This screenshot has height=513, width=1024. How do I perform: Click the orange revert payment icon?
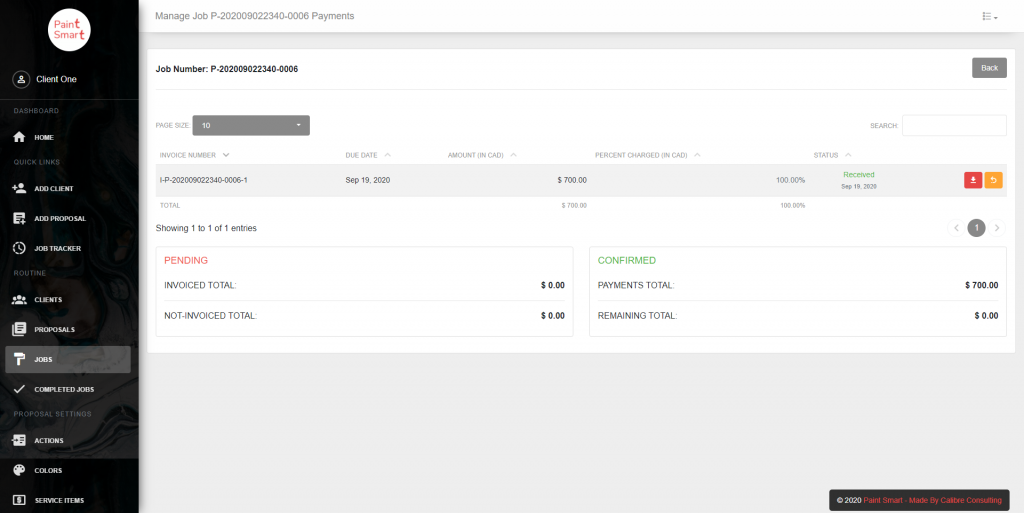click(993, 180)
